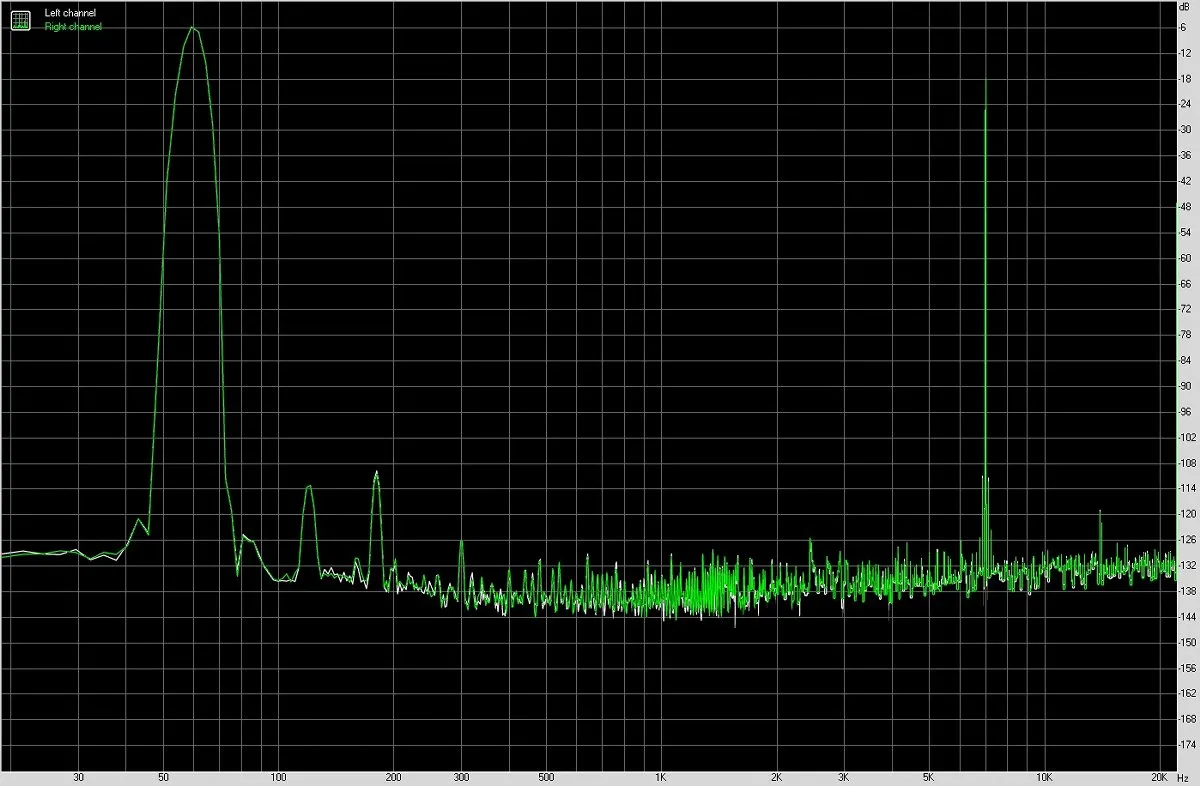Click the 50 label on frequency axis
Screen dimensions: 1200x786
pos(163,776)
